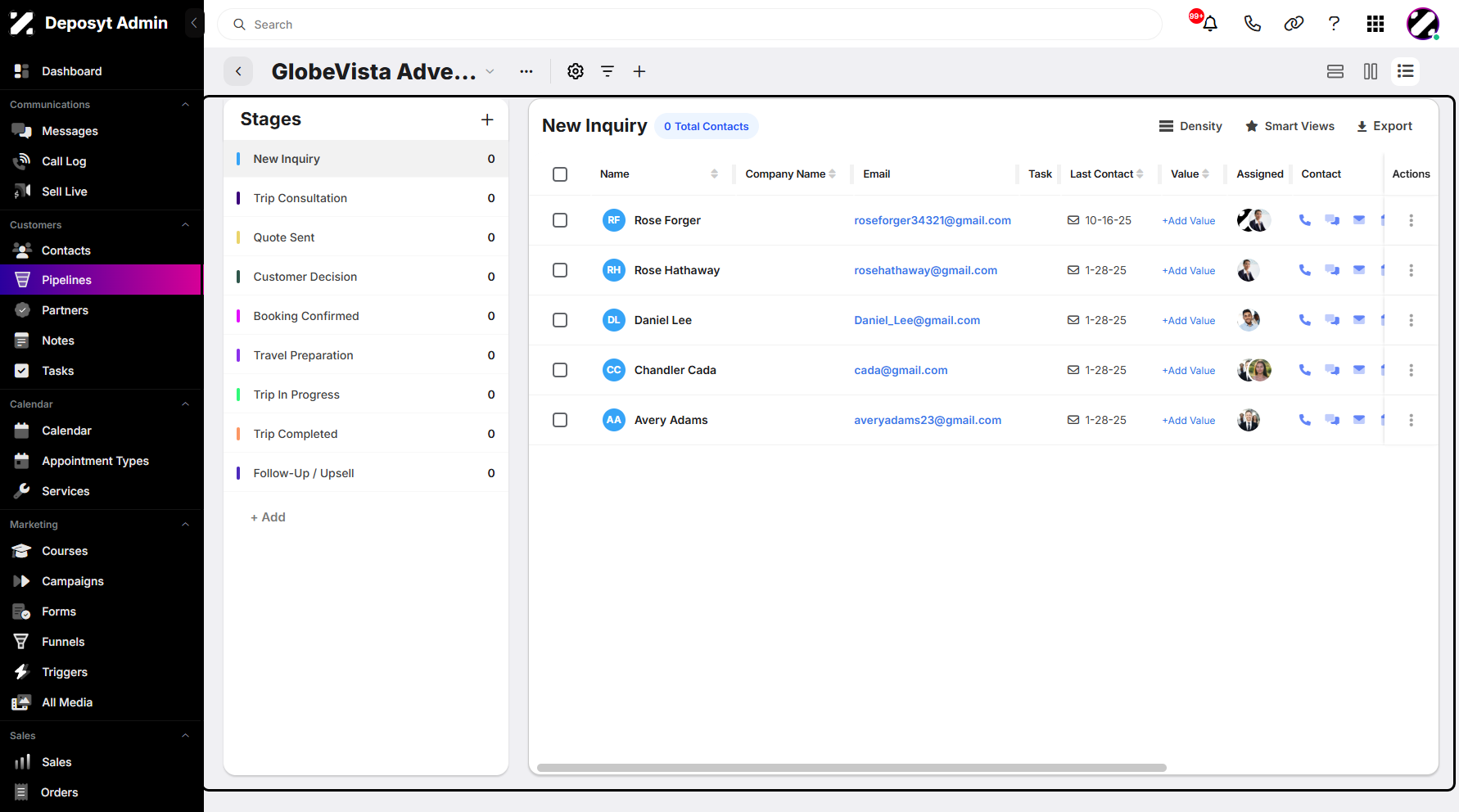Switch to the list view icon

(x=1406, y=71)
